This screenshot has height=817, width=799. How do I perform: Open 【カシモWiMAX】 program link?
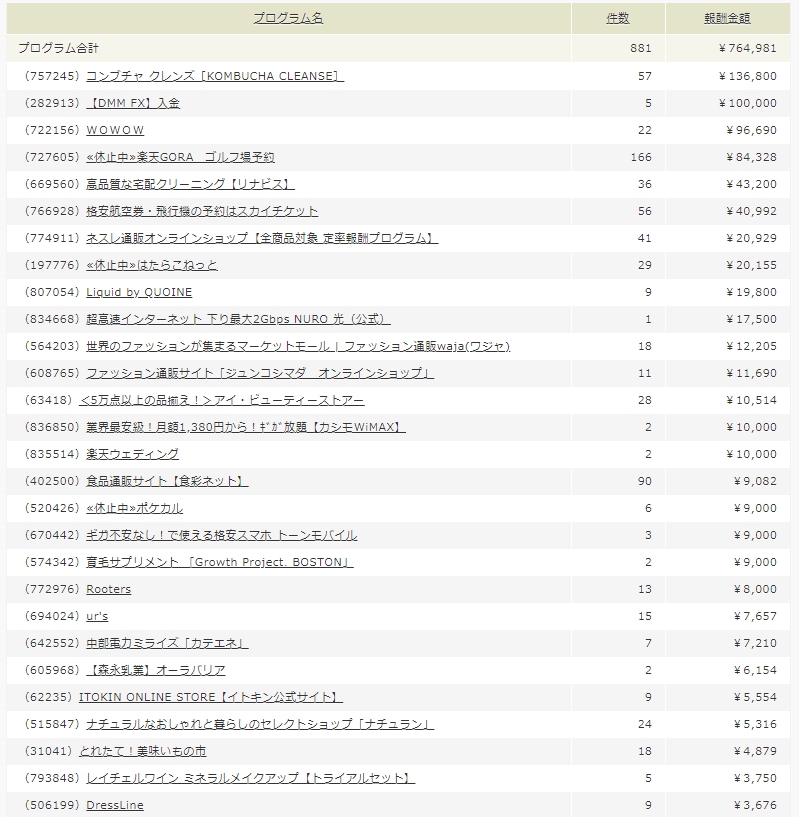tap(245, 428)
